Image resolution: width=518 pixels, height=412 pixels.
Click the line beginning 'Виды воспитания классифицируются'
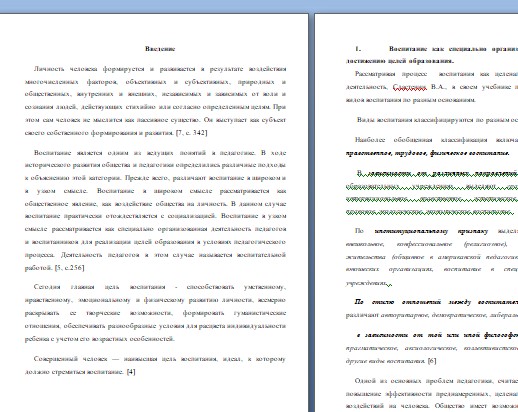tap(437, 120)
